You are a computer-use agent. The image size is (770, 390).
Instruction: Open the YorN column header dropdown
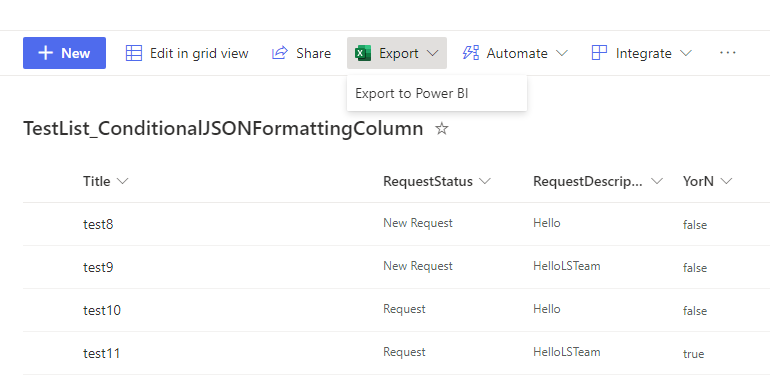coord(707,181)
